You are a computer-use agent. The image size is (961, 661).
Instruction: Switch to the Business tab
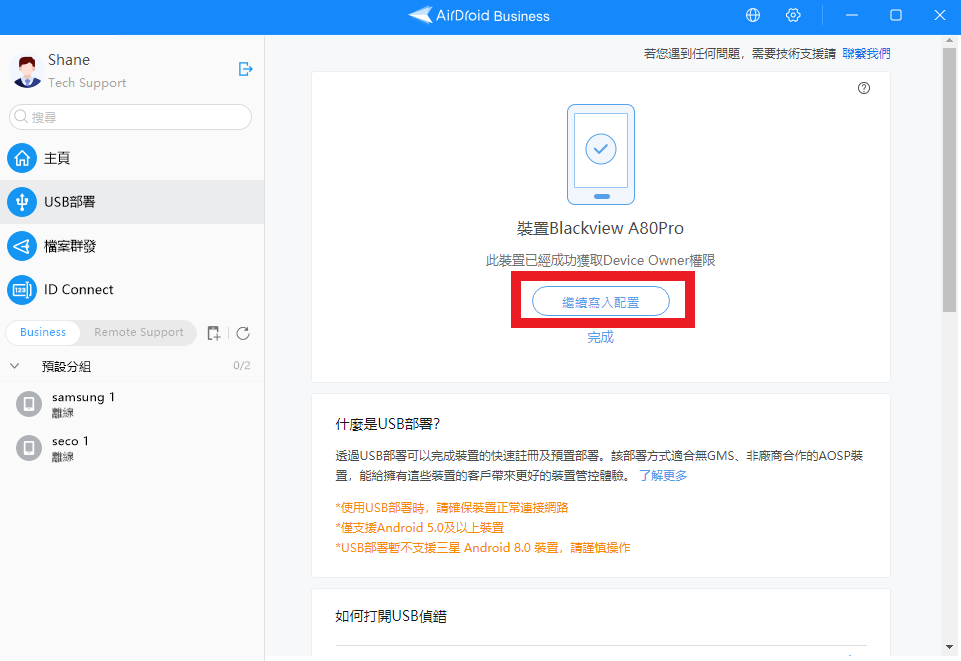click(43, 332)
